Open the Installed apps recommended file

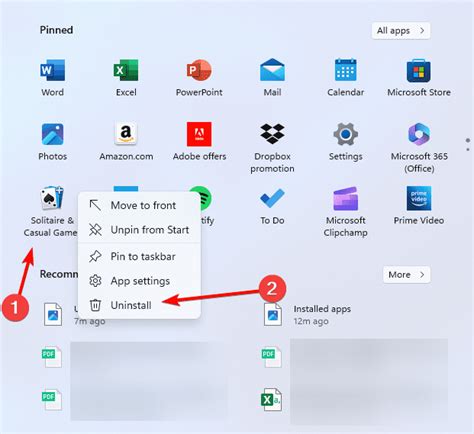(307, 314)
